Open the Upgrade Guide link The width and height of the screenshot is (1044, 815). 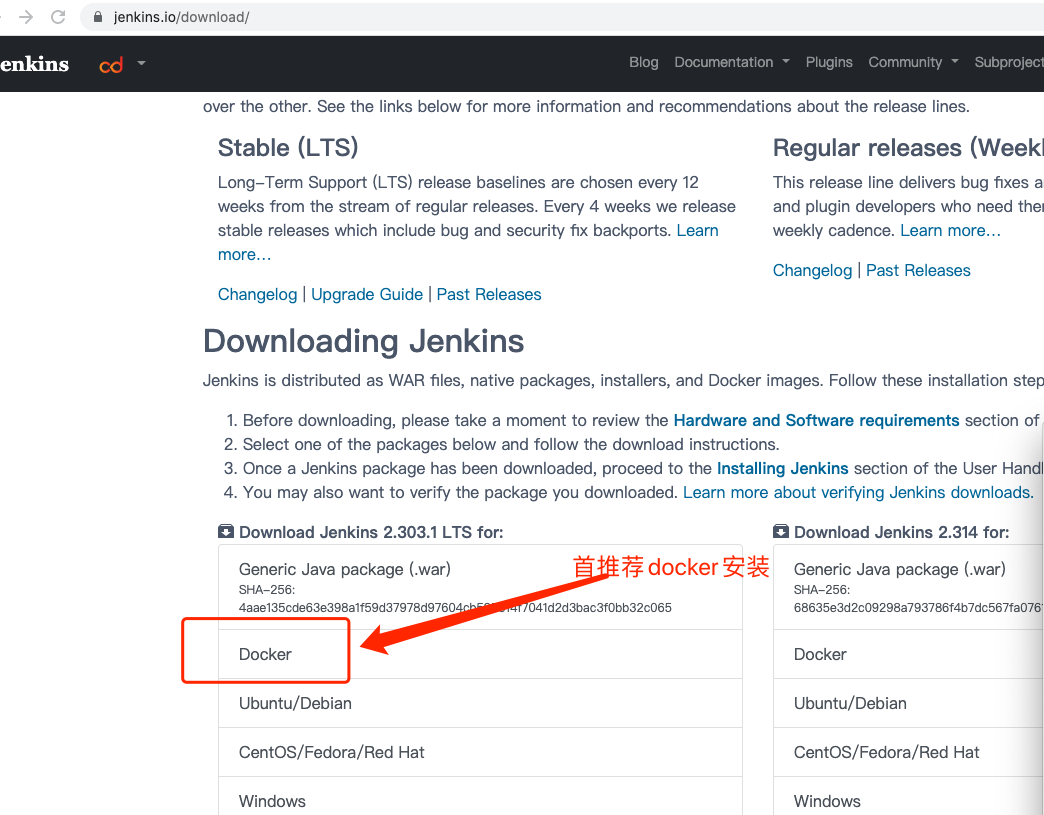[367, 294]
